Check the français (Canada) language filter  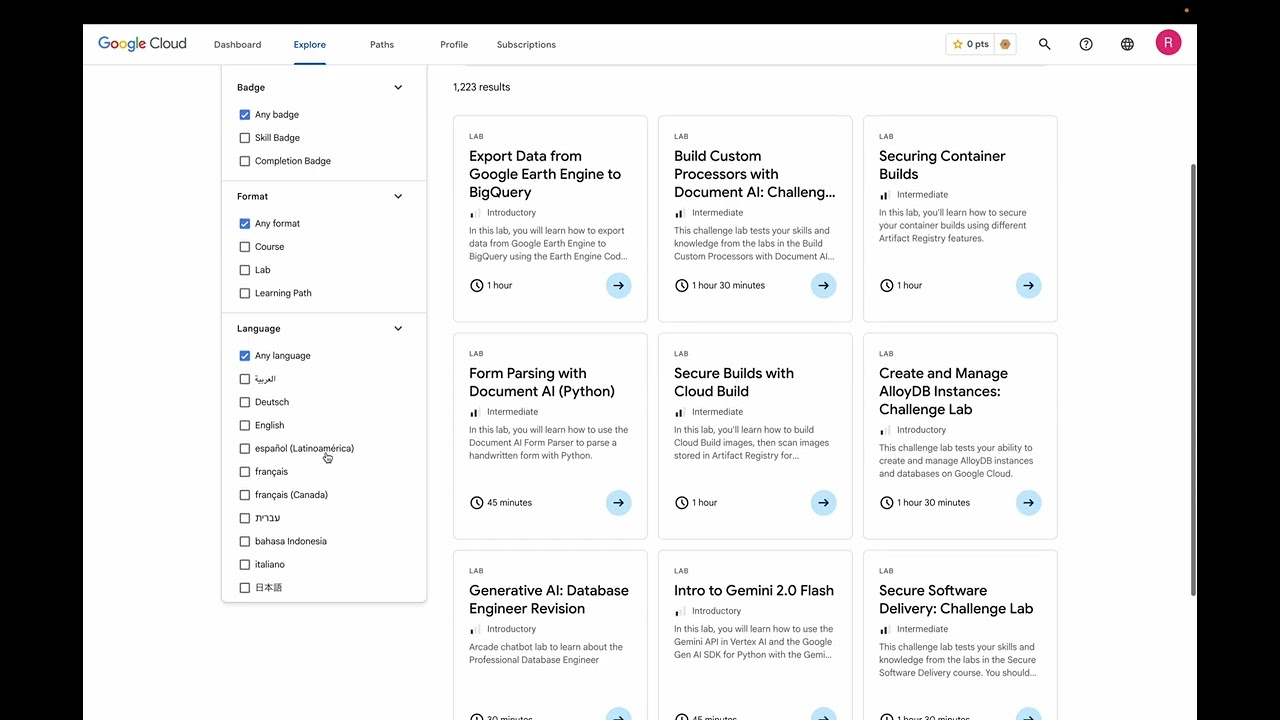pos(244,495)
